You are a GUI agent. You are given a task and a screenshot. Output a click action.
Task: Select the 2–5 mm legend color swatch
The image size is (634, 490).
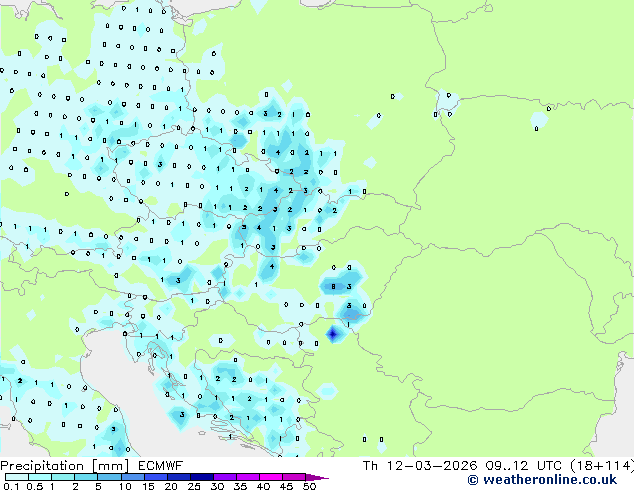86,477
